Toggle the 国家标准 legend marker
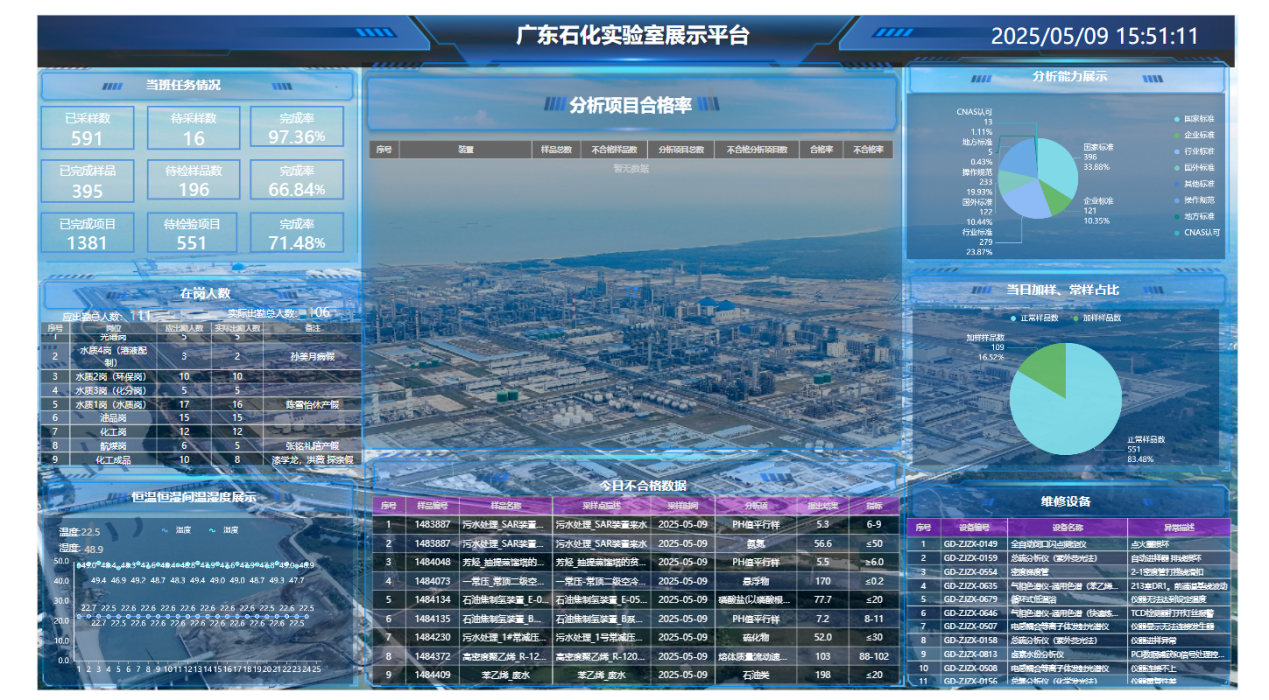 tap(1176, 119)
